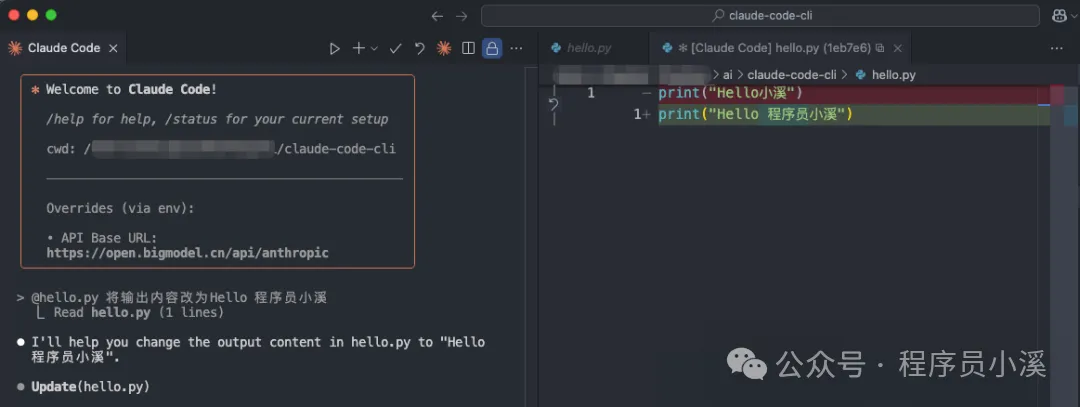Toggle the split editor layout icon
The image size is (1080, 407).
click(468, 48)
